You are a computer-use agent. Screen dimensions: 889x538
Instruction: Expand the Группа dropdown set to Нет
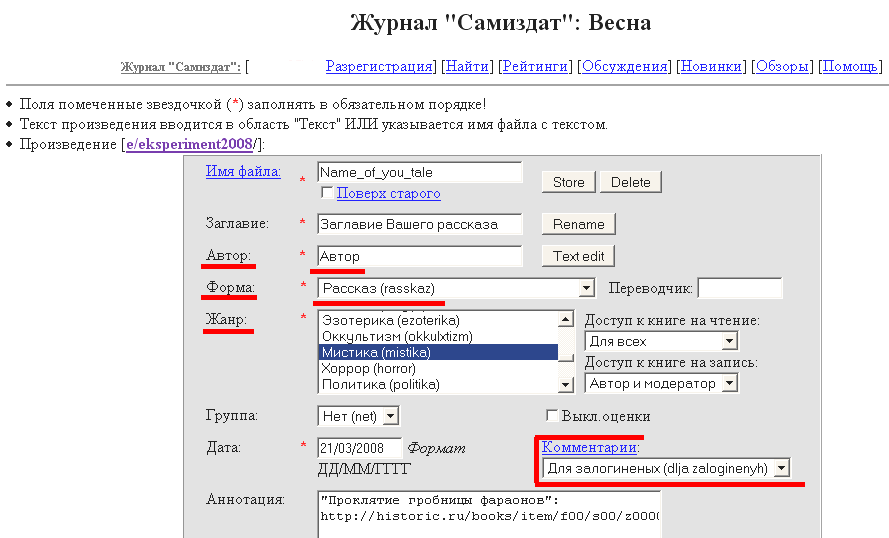pyautogui.click(x=358, y=415)
